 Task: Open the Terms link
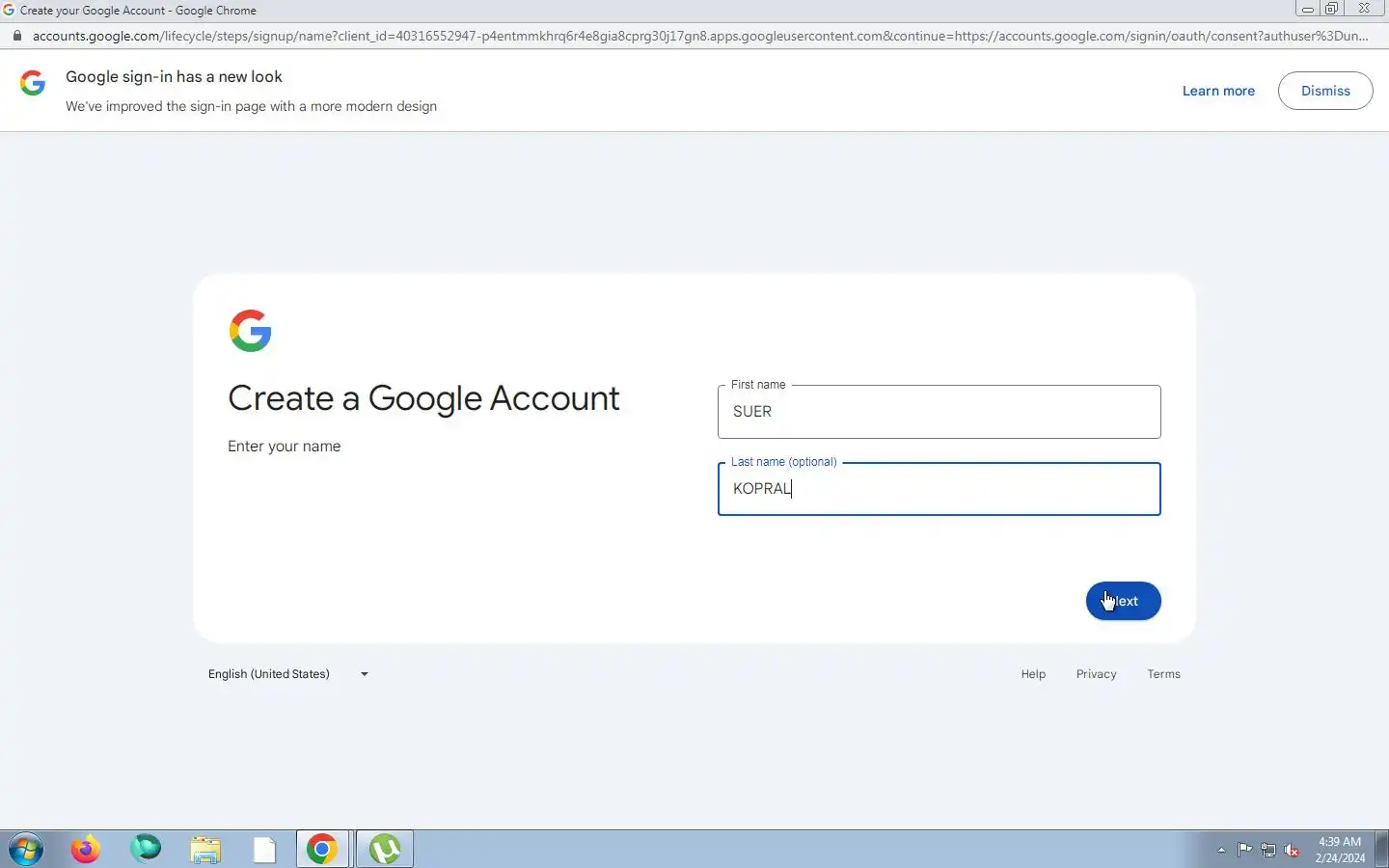coord(1163,674)
